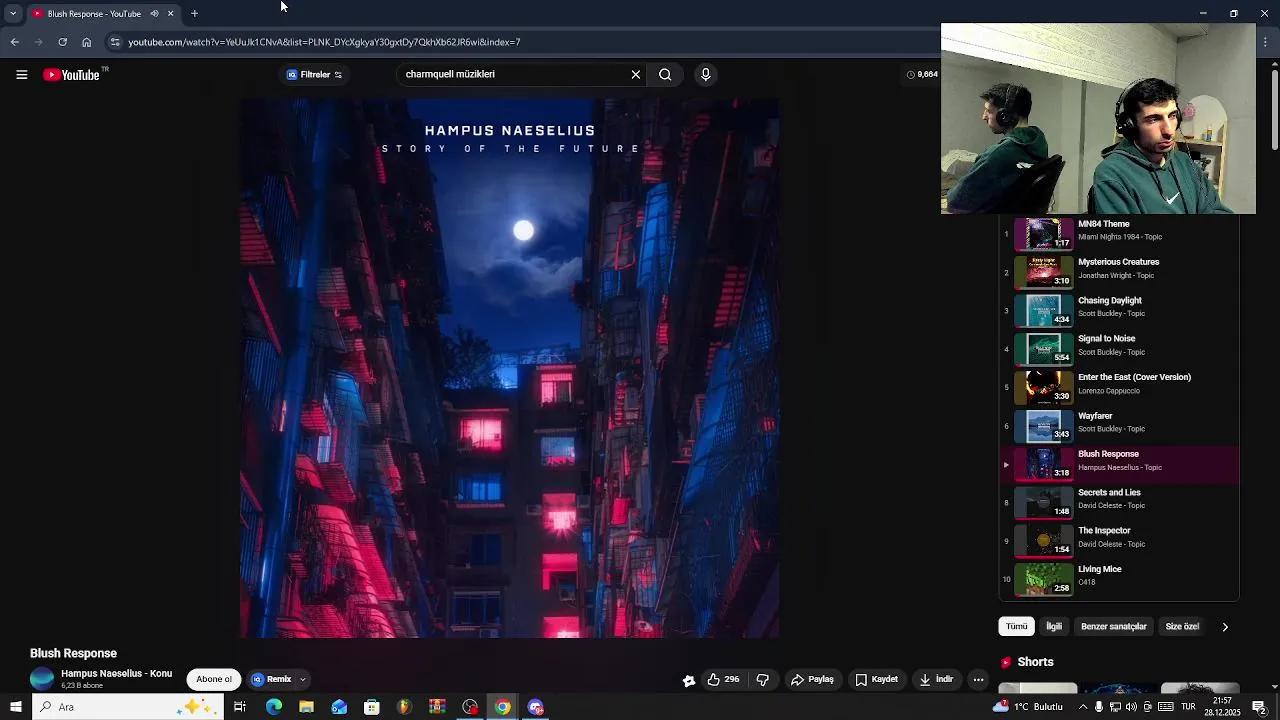
Task: Open the tab search dropdown arrow
Action: click(x=12, y=14)
